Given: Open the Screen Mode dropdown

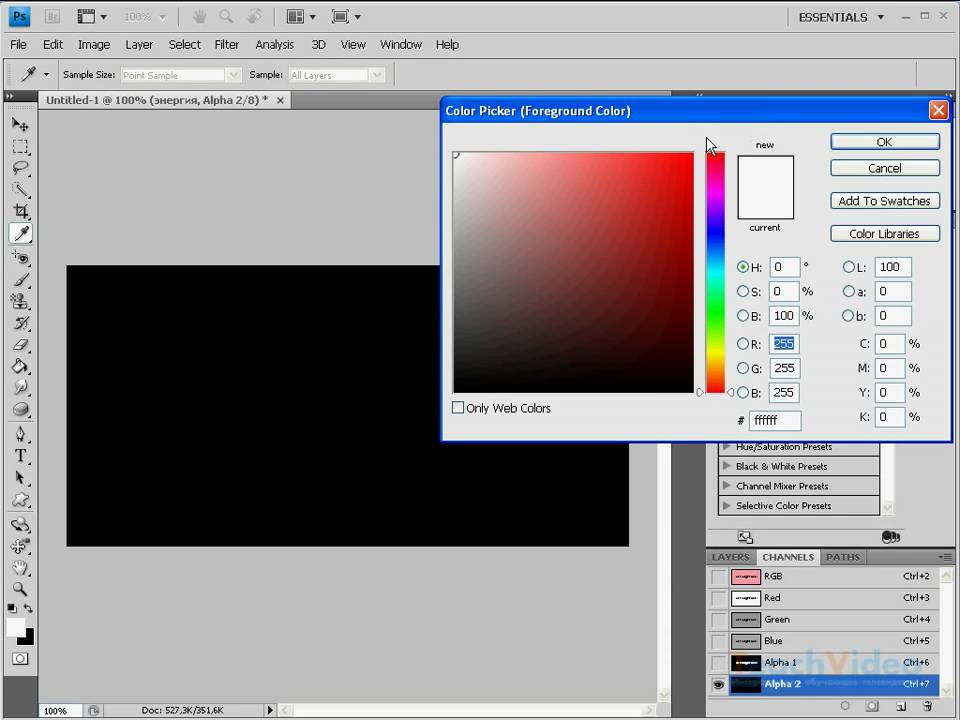Looking at the screenshot, I should [x=346, y=17].
